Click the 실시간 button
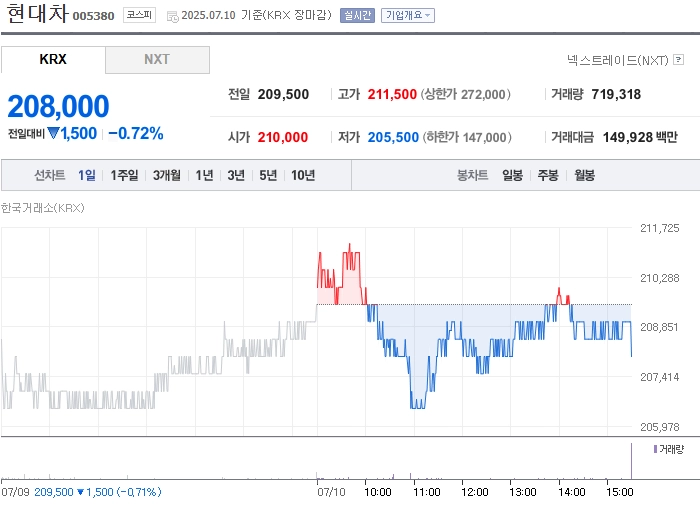The height and width of the screenshot is (515, 700). pyautogui.click(x=357, y=15)
